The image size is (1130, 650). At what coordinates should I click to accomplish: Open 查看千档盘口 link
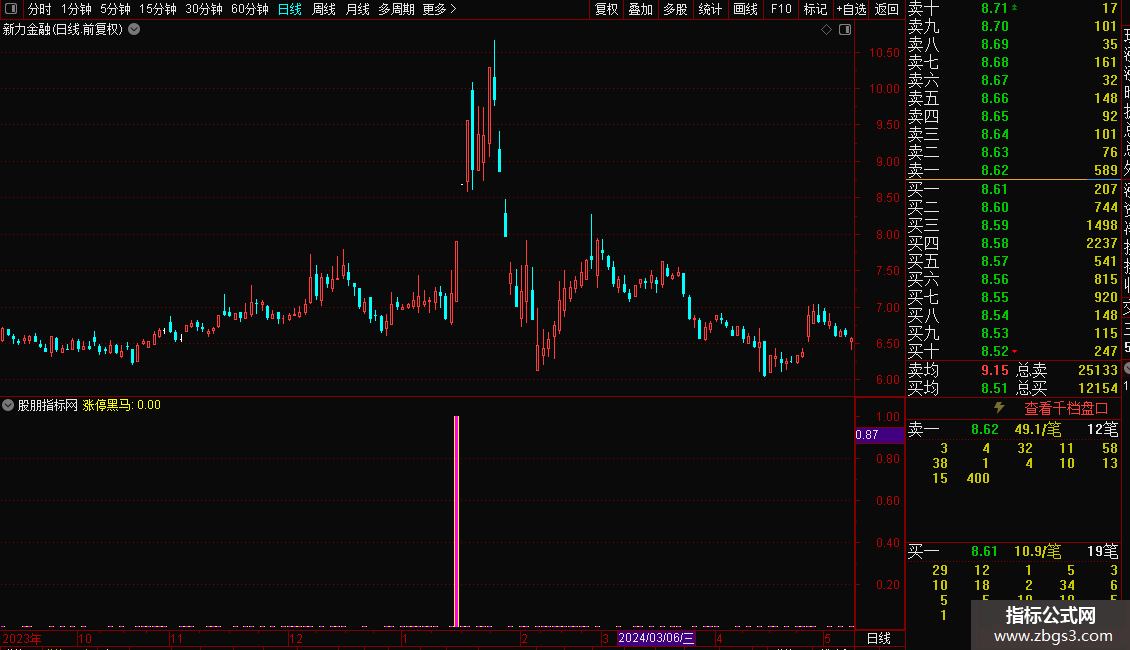1066,408
